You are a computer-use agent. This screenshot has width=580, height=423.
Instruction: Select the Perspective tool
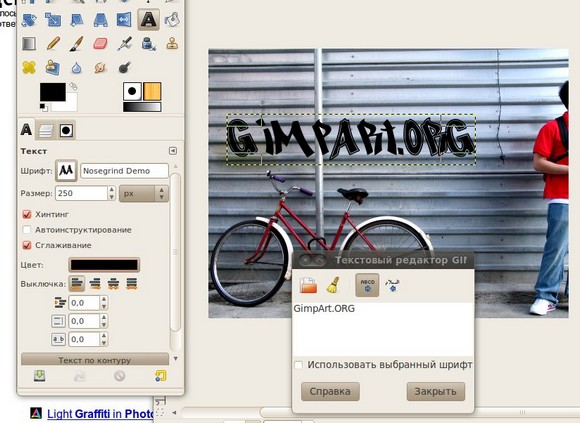pyautogui.click(x=101, y=20)
